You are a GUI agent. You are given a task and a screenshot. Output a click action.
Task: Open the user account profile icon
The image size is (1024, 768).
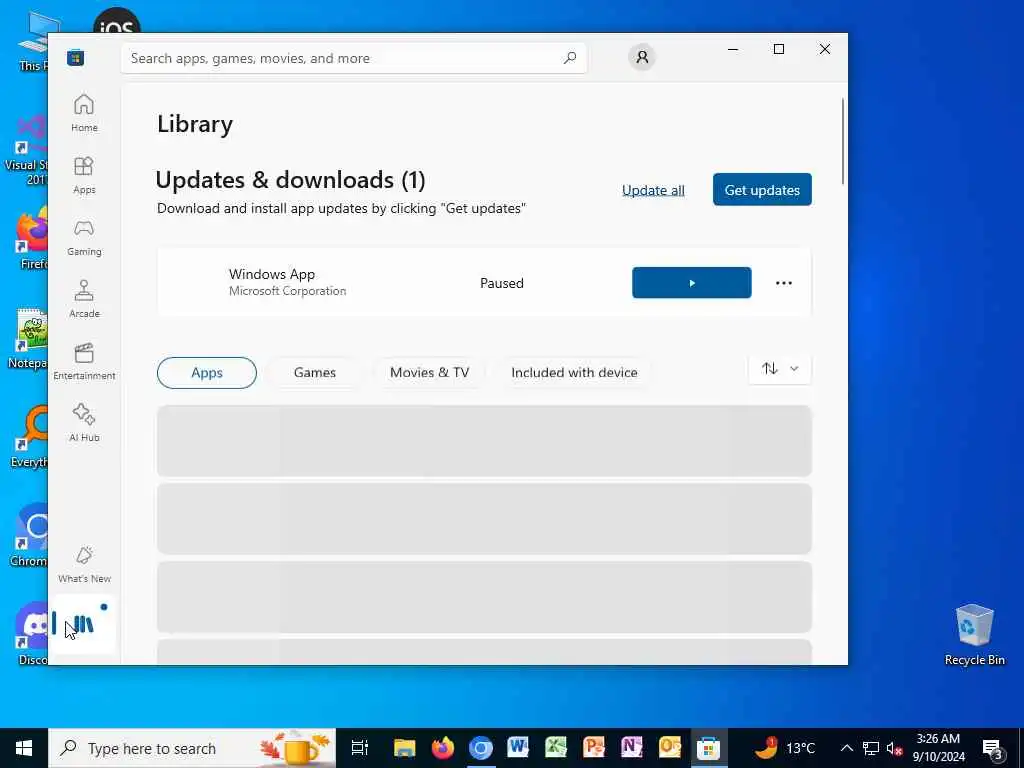tap(642, 57)
